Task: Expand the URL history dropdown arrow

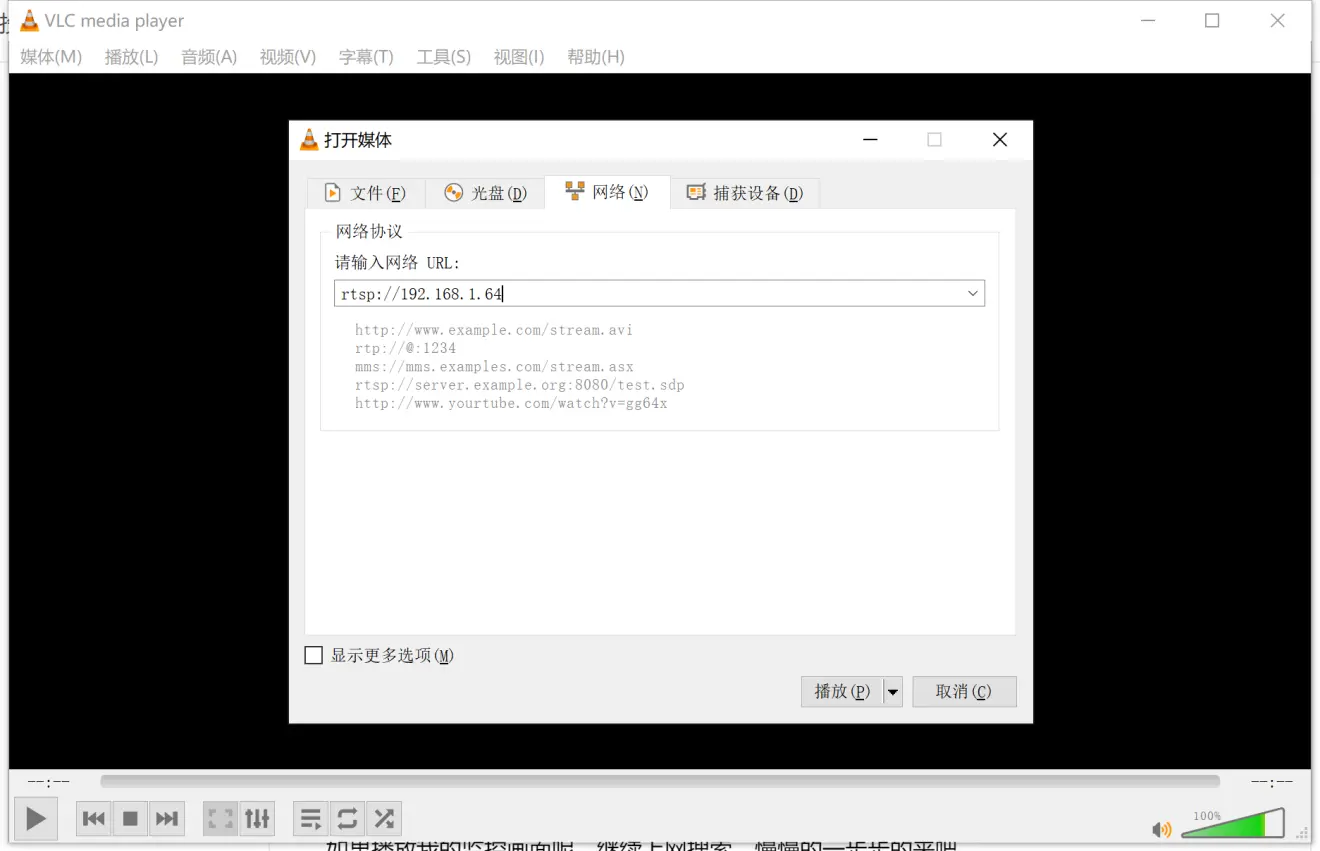Action: click(x=972, y=293)
